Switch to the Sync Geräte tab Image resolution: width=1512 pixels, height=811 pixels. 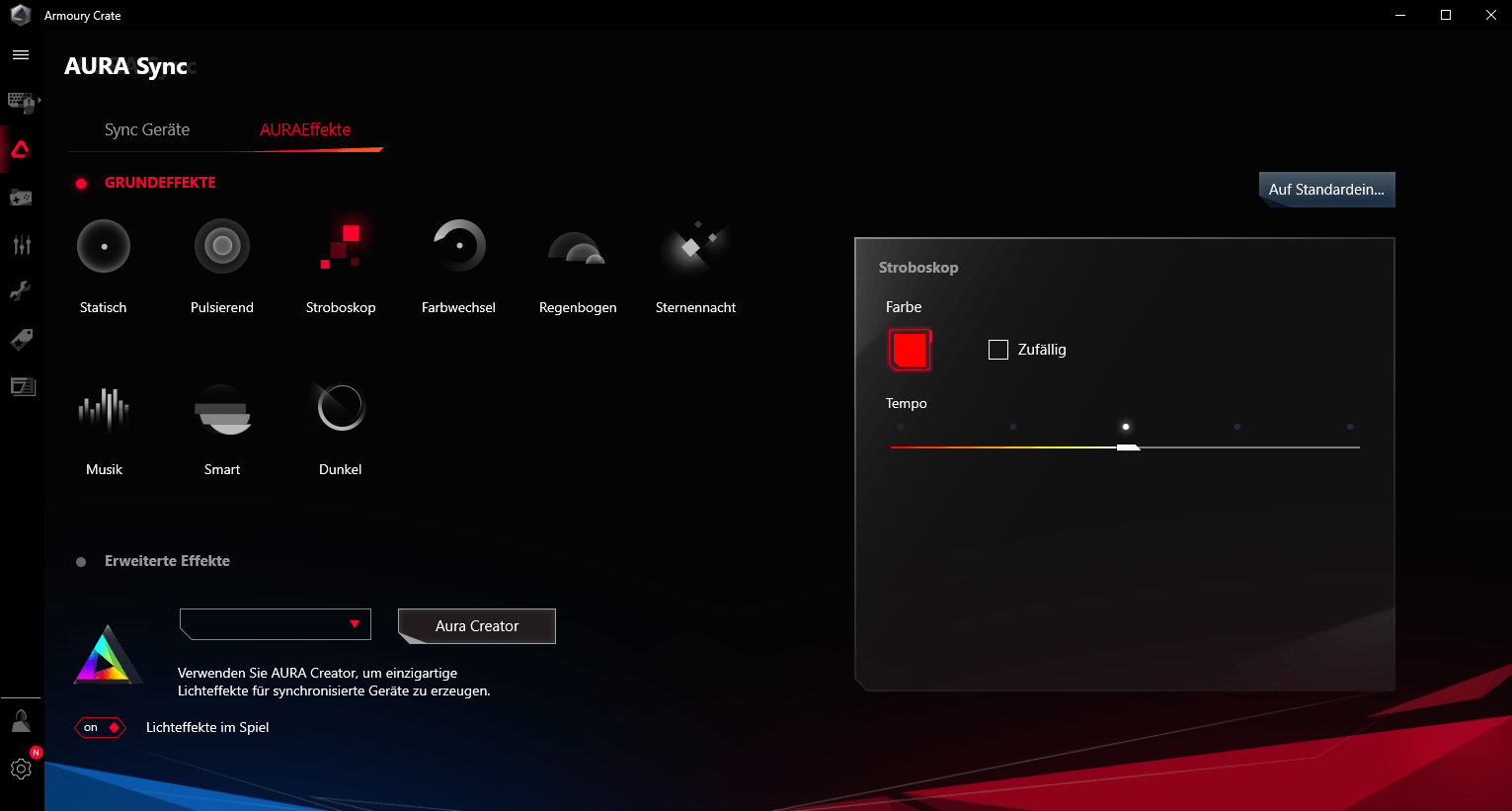[147, 129]
